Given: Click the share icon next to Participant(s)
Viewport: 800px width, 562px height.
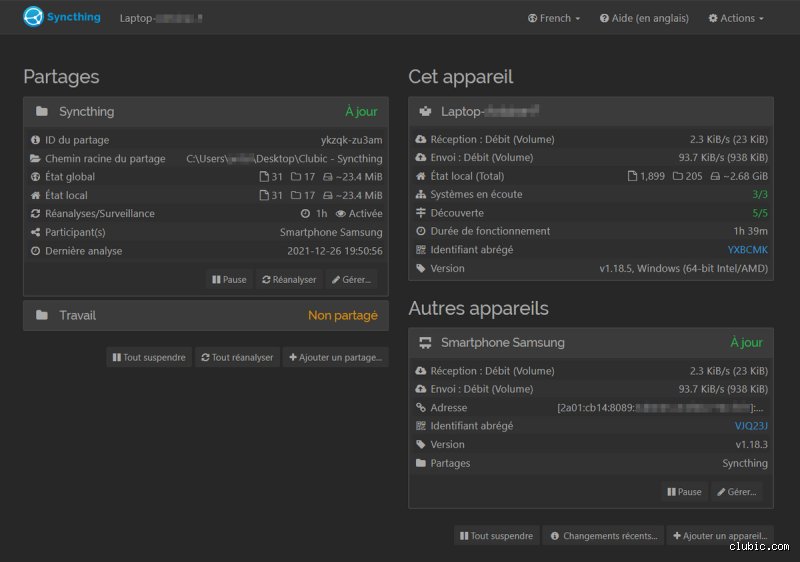Looking at the screenshot, I should 35,232.
